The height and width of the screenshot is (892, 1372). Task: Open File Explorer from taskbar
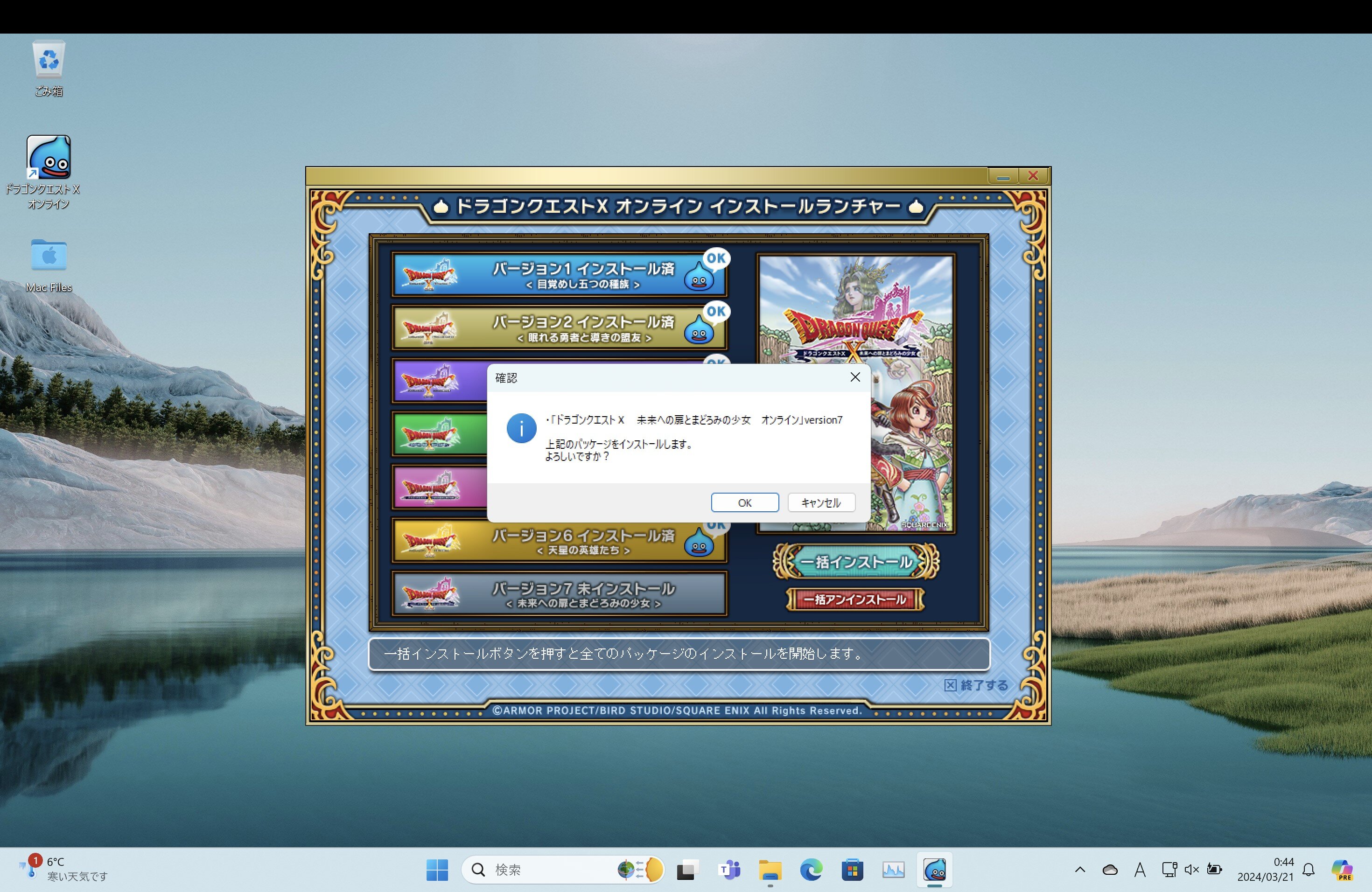pos(770,870)
